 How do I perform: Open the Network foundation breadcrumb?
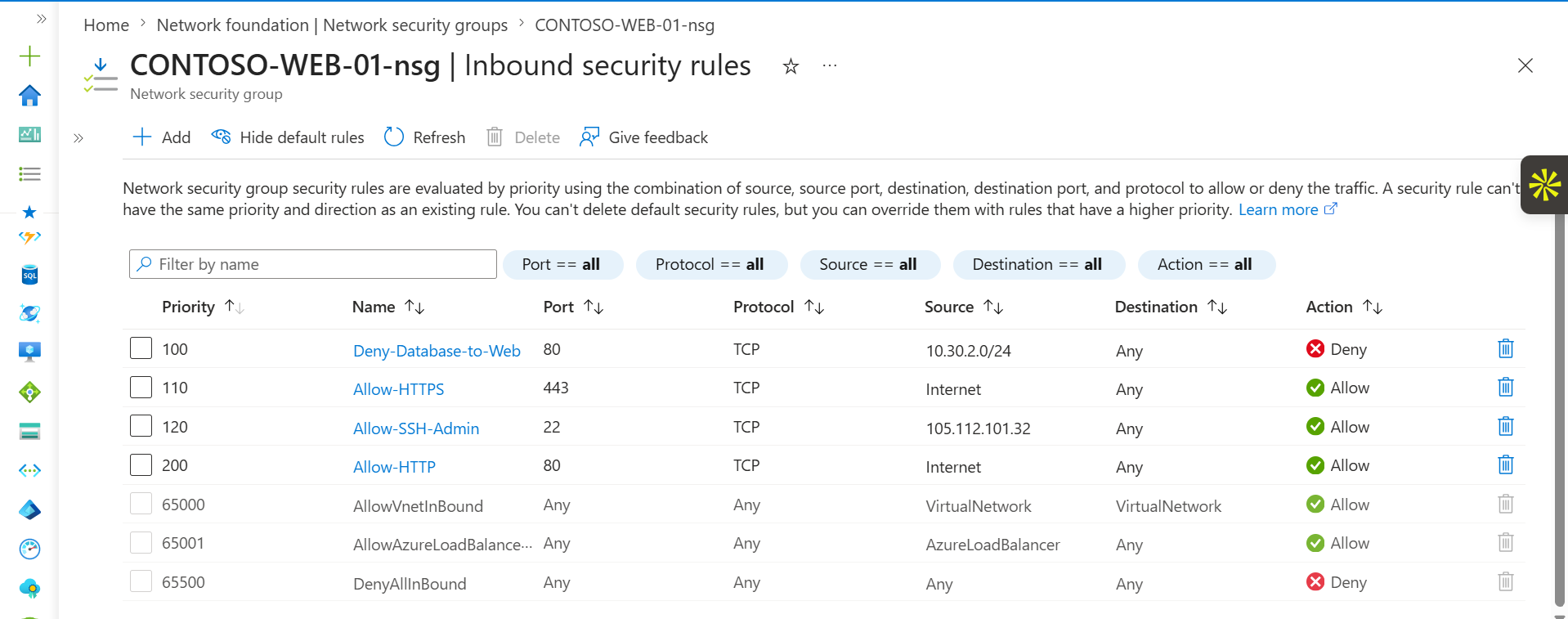pos(332,25)
